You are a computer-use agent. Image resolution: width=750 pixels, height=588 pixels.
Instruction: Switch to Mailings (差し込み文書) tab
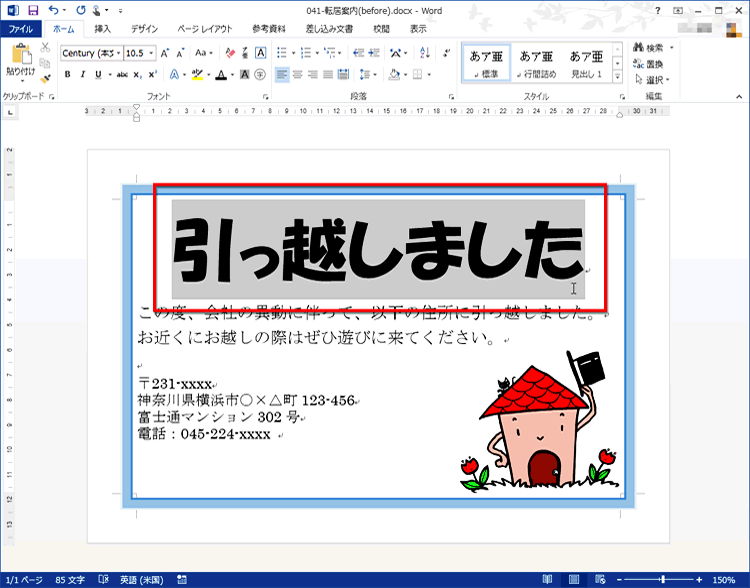[x=330, y=29]
